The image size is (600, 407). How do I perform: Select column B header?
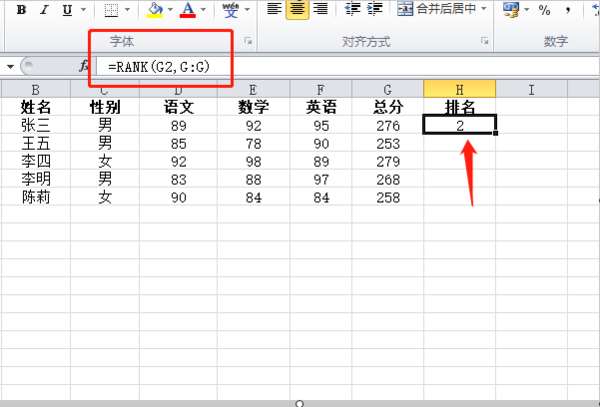coord(36,90)
